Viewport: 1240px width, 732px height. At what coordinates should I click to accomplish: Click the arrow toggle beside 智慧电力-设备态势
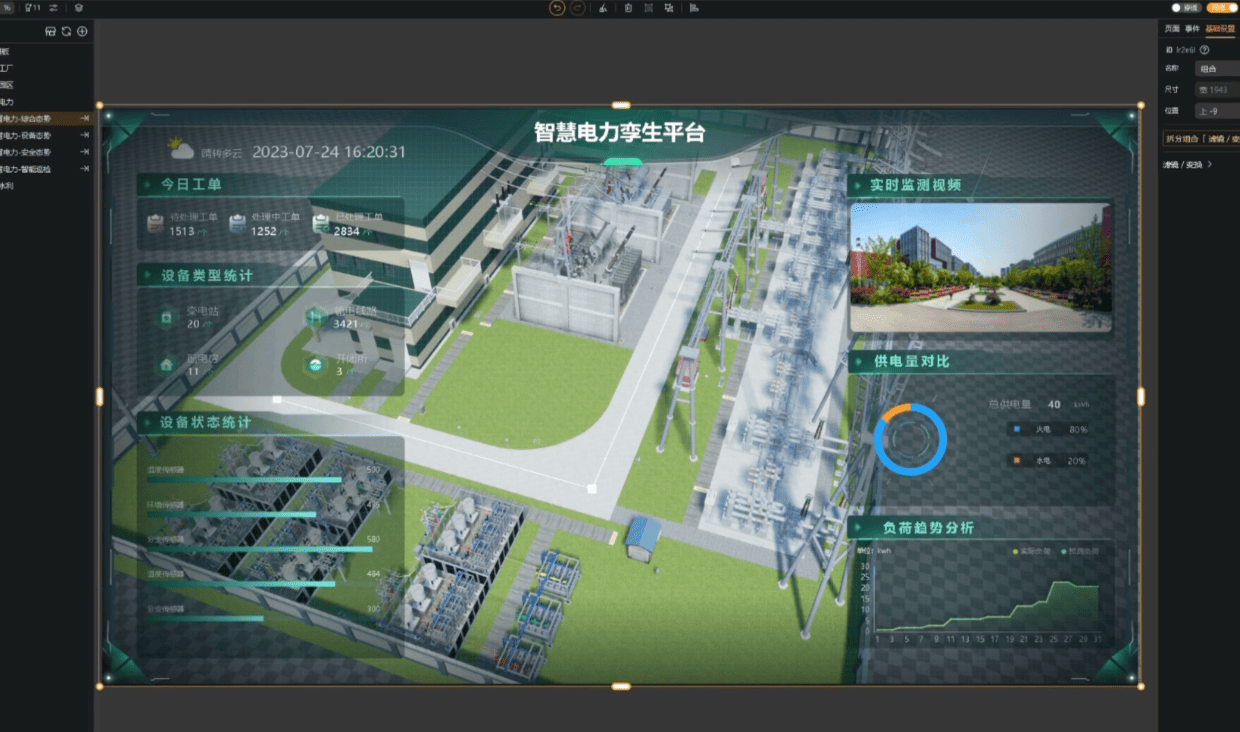tap(85, 135)
